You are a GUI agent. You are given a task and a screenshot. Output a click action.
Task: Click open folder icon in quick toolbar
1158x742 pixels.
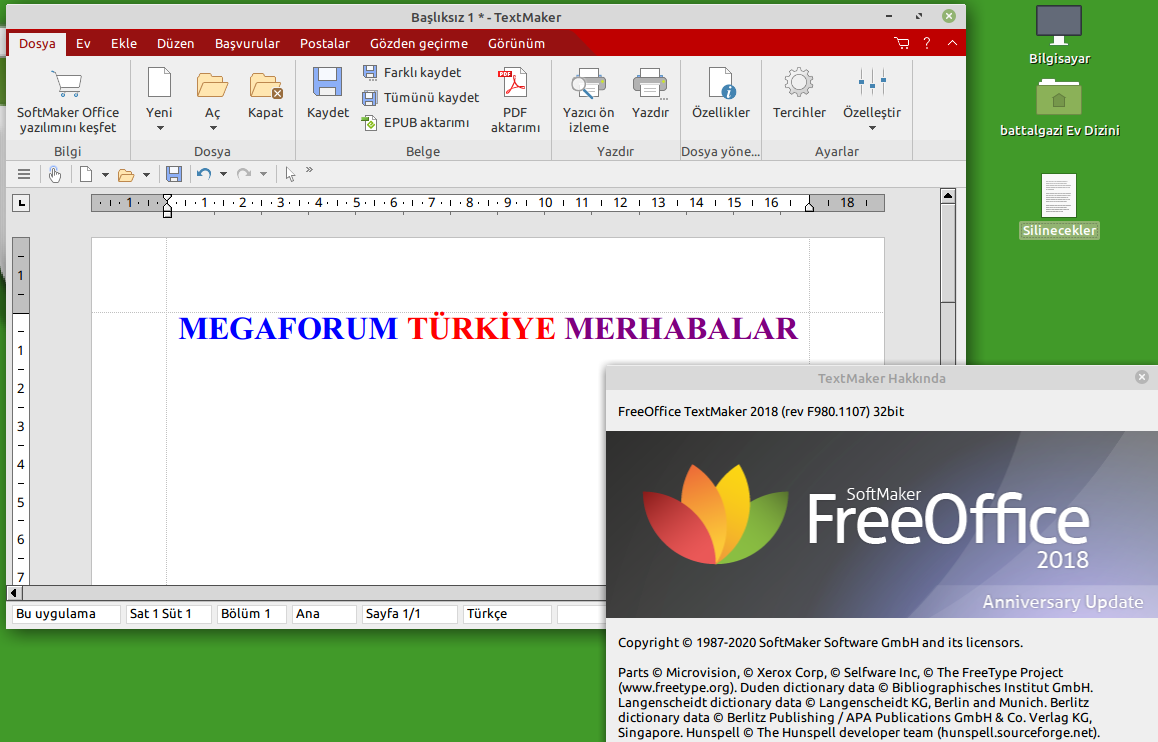click(x=126, y=175)
